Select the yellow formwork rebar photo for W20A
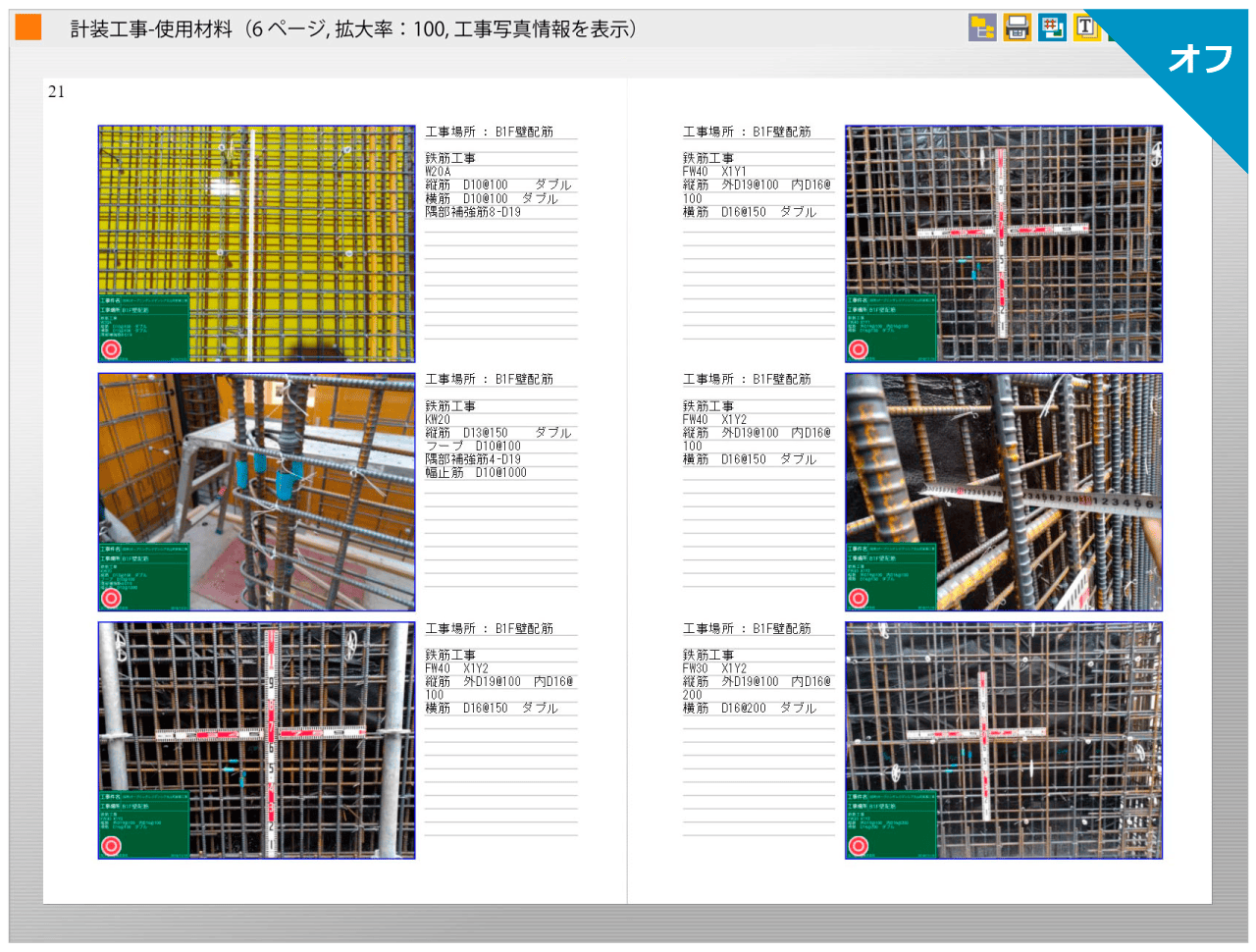Screen dimensions: 1256x952 point(256,243)
